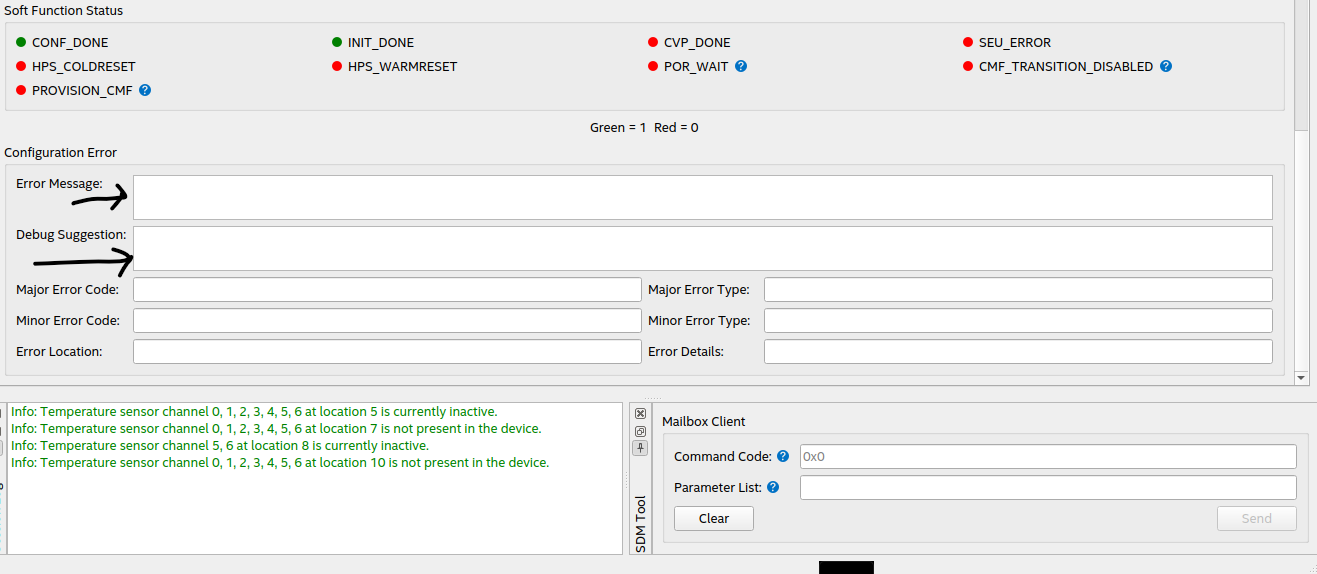
Task: Click the Error Details field
Action: point(1017,352)
